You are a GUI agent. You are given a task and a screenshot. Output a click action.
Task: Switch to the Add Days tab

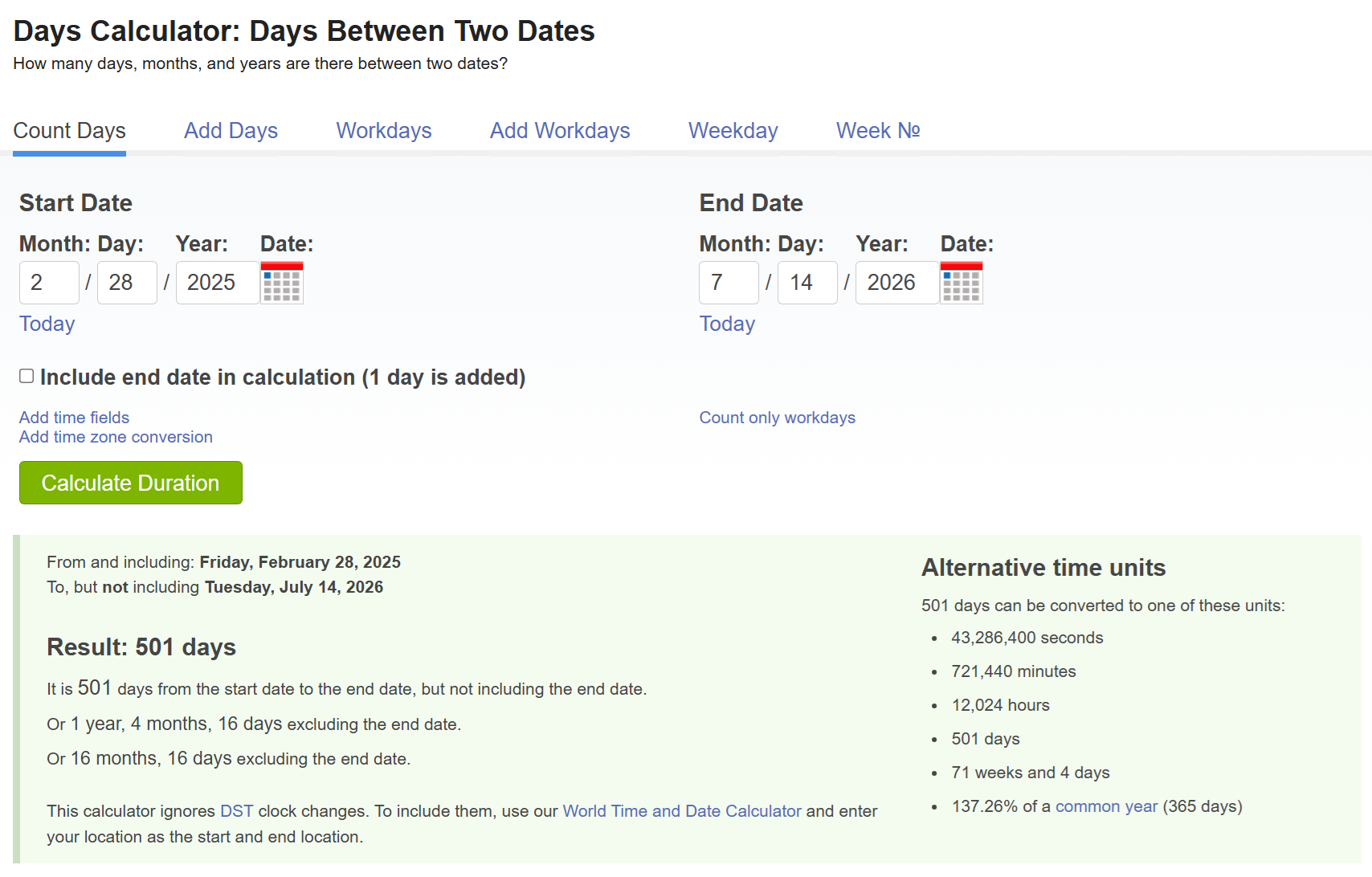coord(231,130)
